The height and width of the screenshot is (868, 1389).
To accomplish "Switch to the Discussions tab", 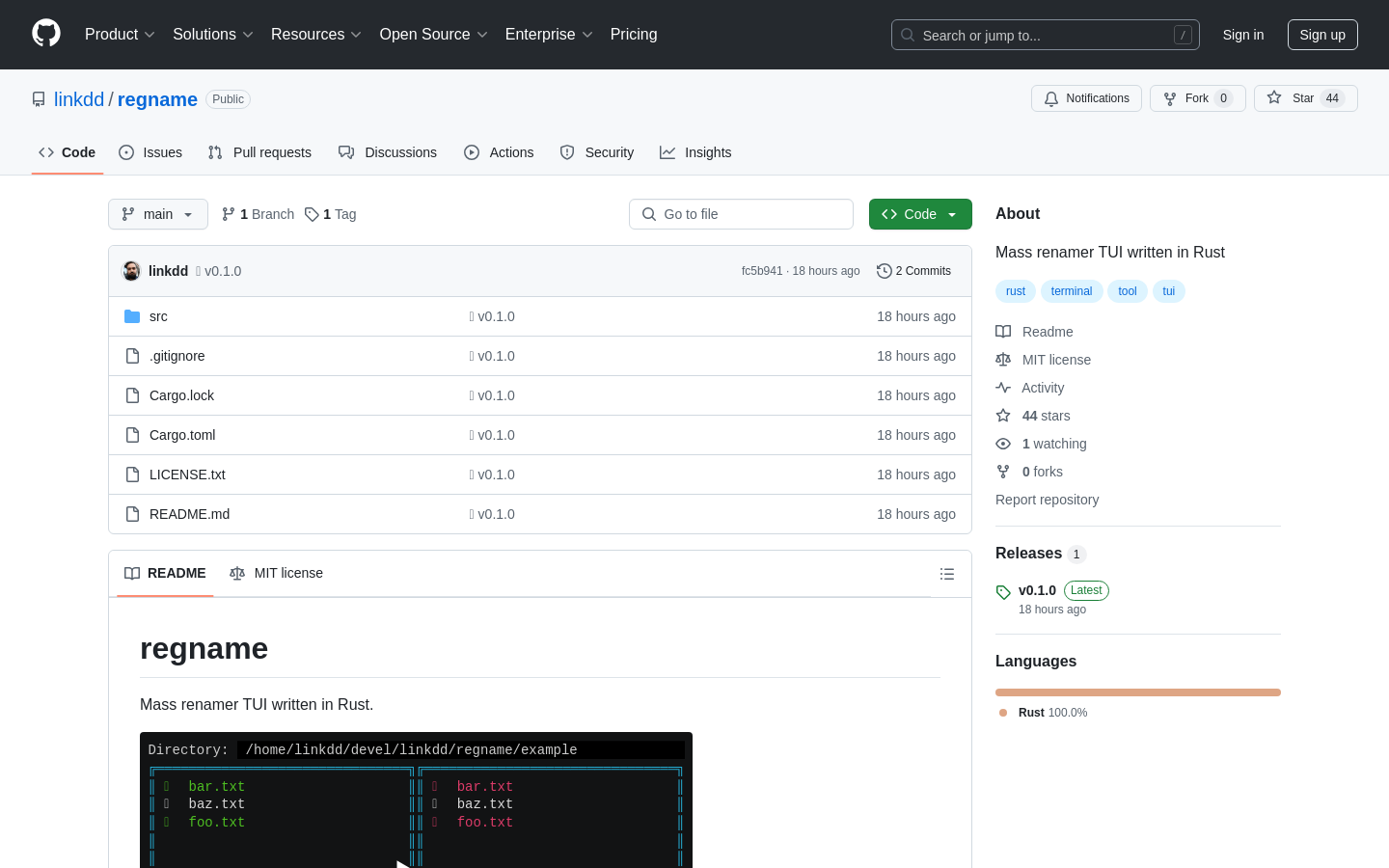I will point(388,152).
